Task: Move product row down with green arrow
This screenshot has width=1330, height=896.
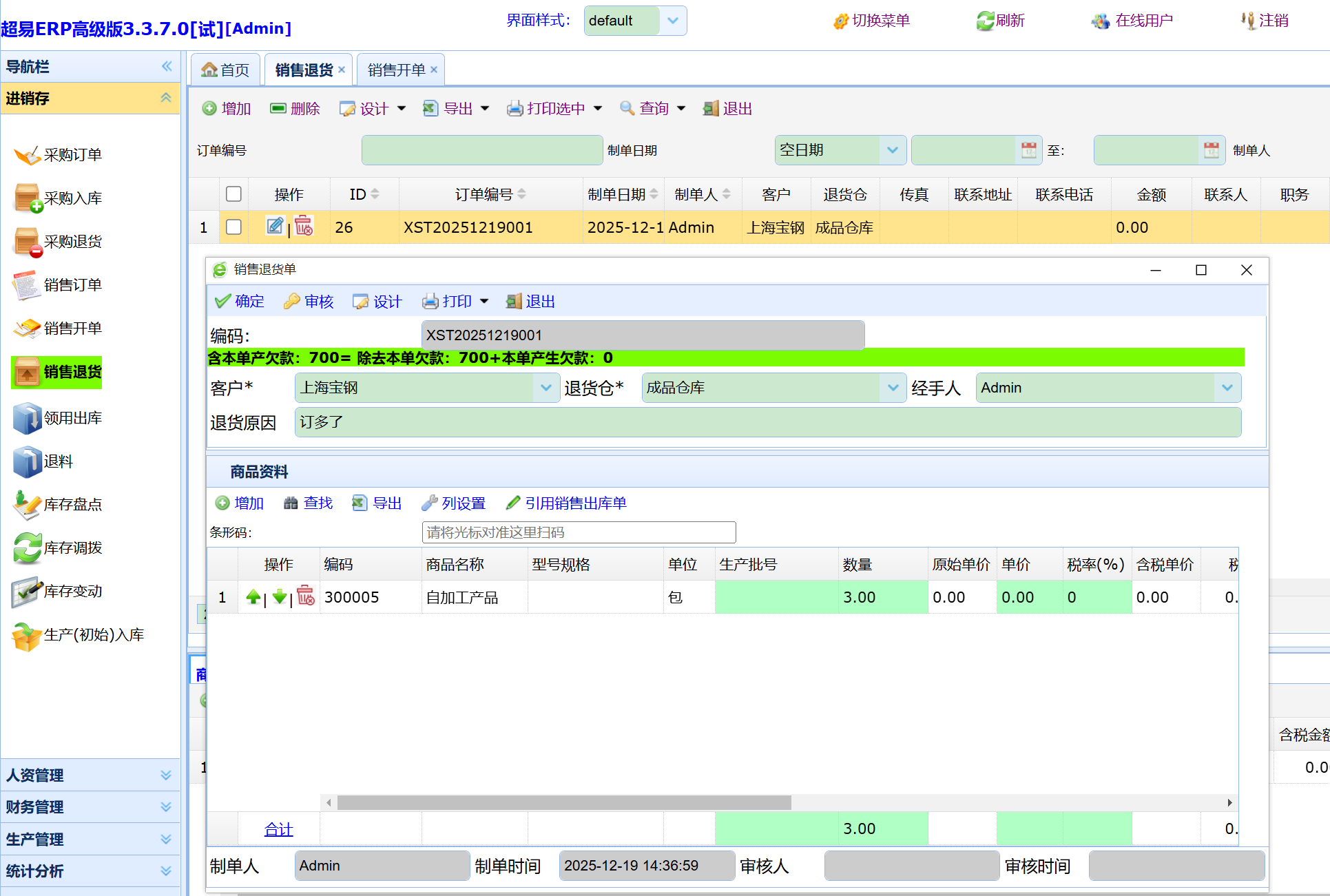Action: (279, 597)
